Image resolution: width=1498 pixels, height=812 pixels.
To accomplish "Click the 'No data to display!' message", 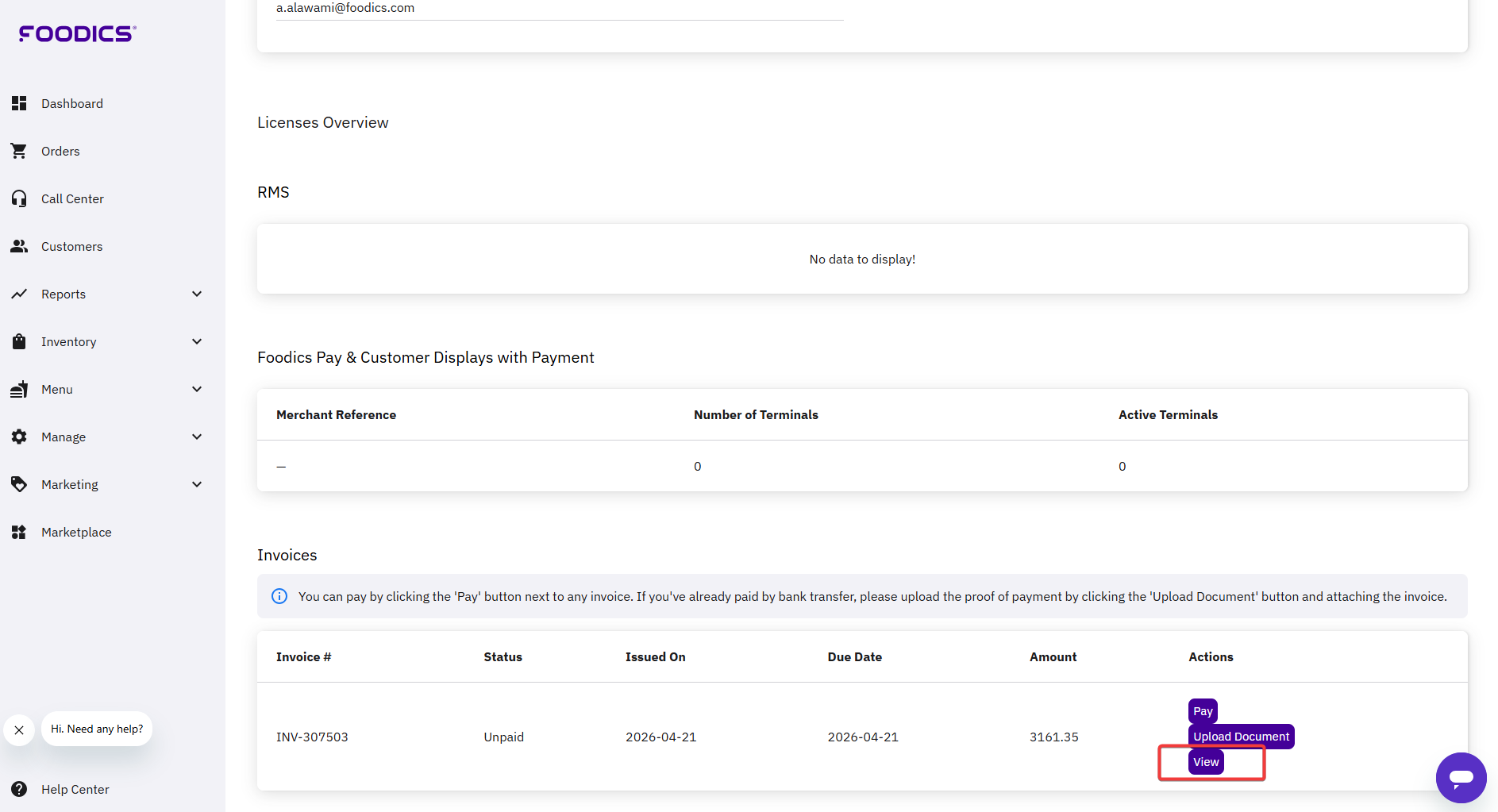I will click(x=862, y=259).
